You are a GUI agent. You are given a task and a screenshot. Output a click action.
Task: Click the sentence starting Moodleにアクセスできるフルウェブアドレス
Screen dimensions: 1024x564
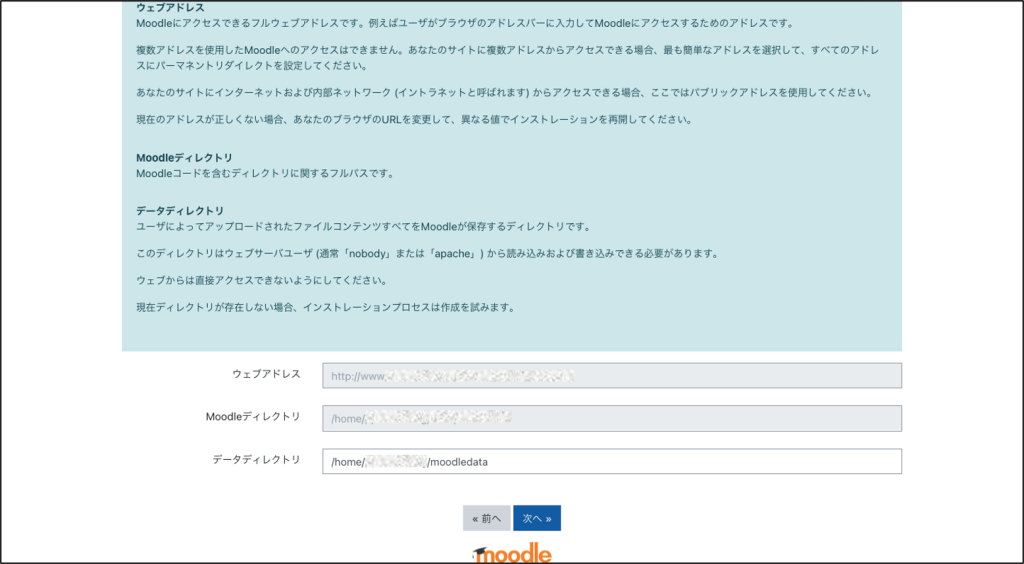[x=465, y=24]
